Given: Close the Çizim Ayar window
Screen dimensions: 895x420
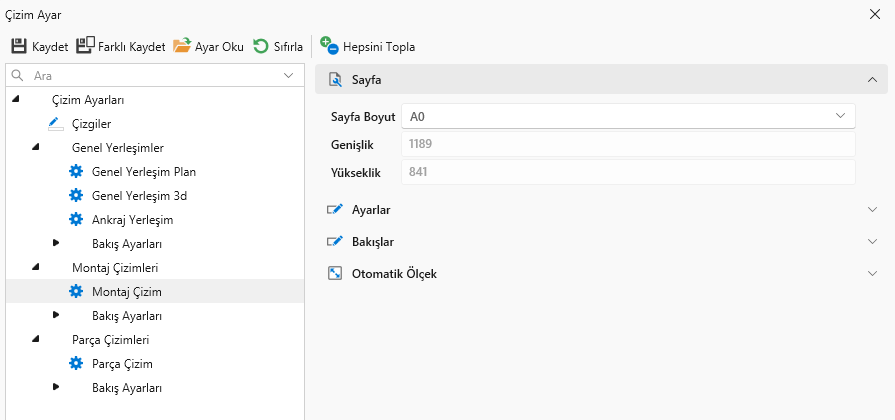Looking at the screenshot, I should tap(876, 14).
